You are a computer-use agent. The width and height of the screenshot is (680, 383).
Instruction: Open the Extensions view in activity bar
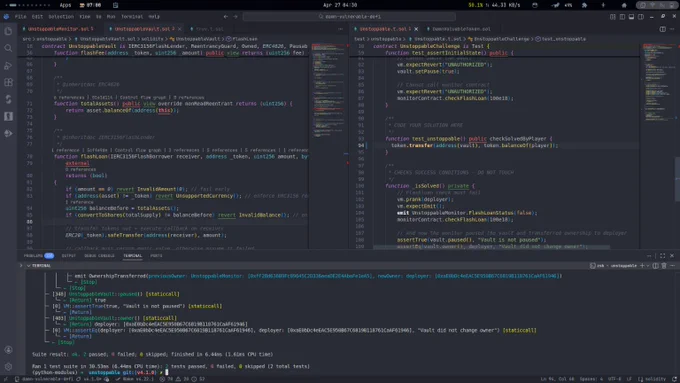click(x=8, y=82)
